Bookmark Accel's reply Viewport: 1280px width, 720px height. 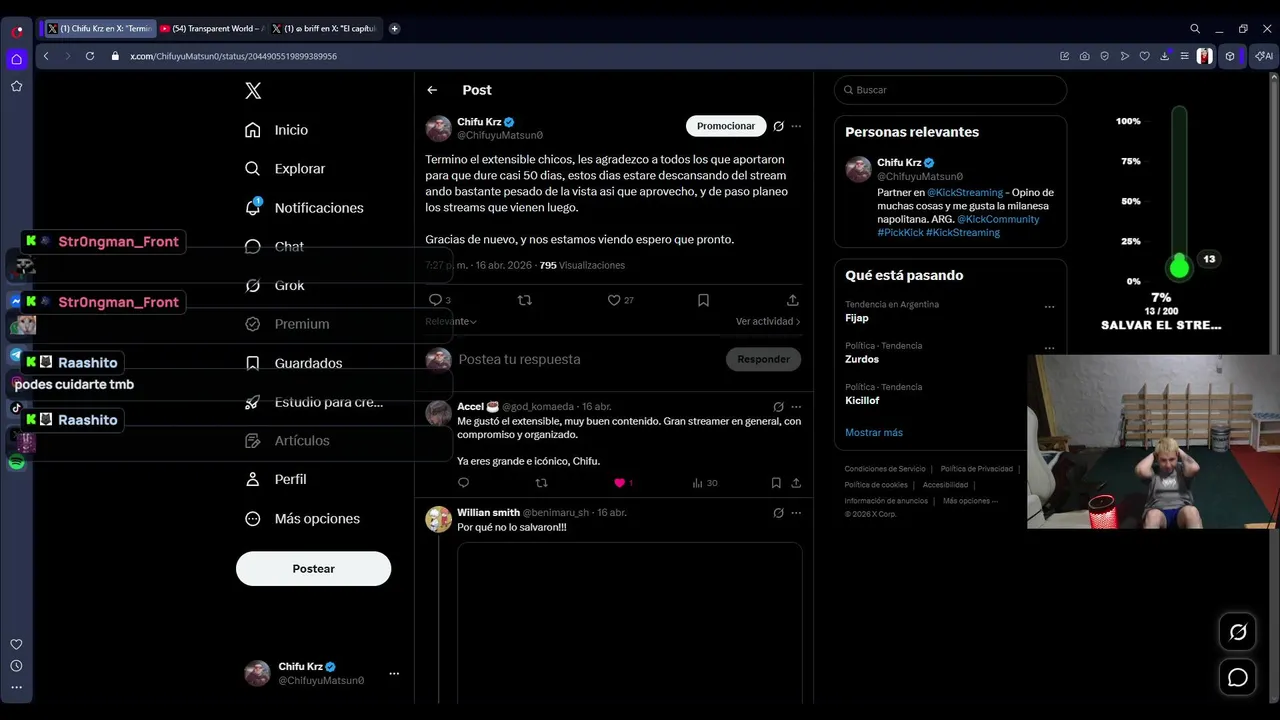click(x=776, y=483)
